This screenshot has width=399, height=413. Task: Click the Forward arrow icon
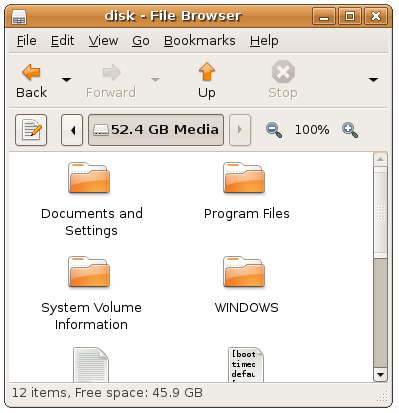pos(111,72)
